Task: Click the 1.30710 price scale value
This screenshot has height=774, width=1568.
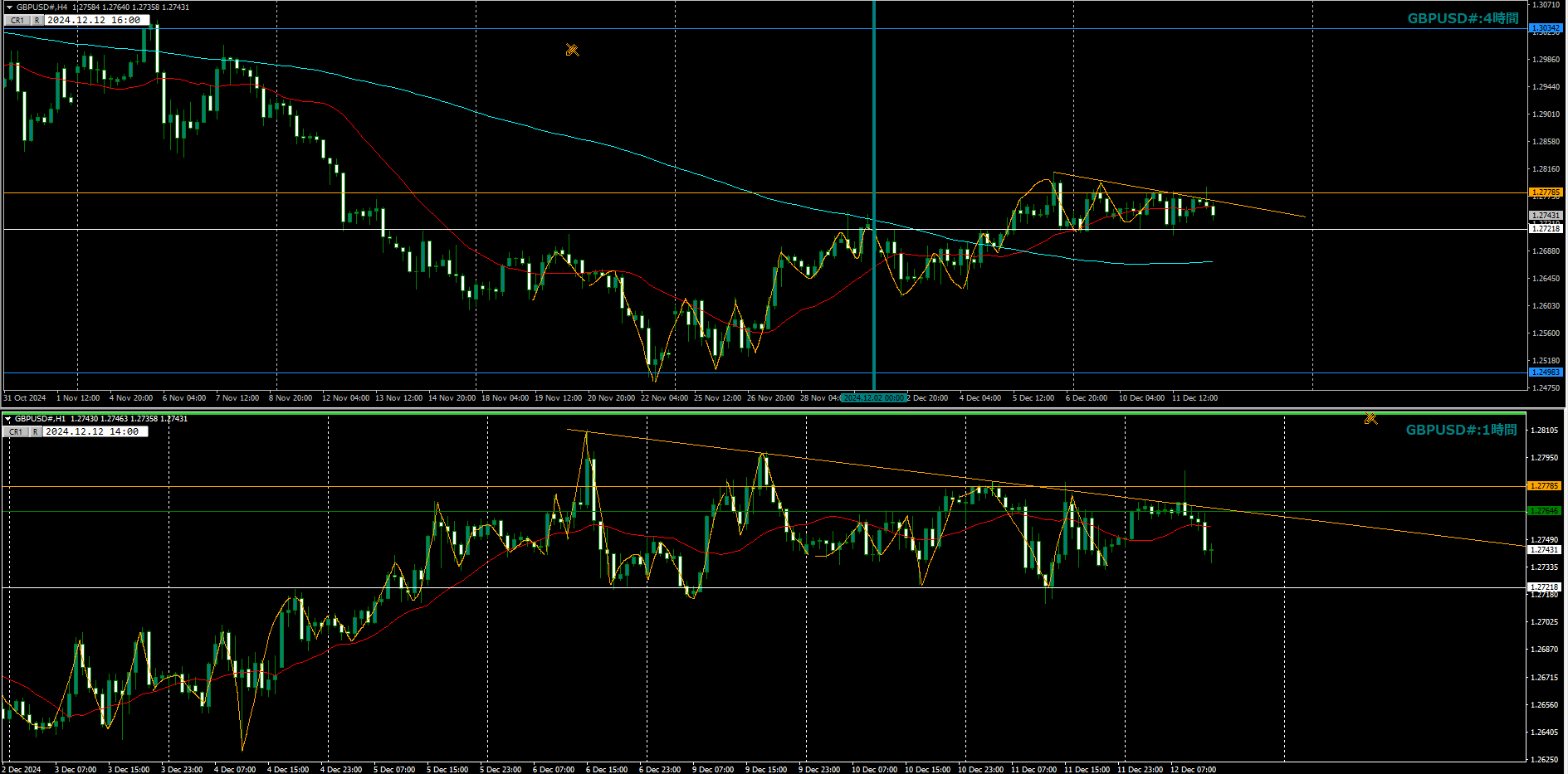Action: [1546, 5]
